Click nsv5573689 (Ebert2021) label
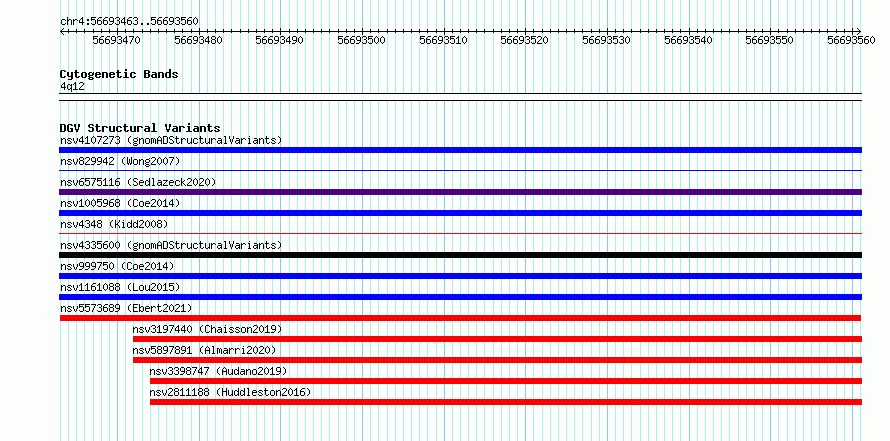Image resolution: width=890 pixels, height=441 pixels. click(126, 308)
